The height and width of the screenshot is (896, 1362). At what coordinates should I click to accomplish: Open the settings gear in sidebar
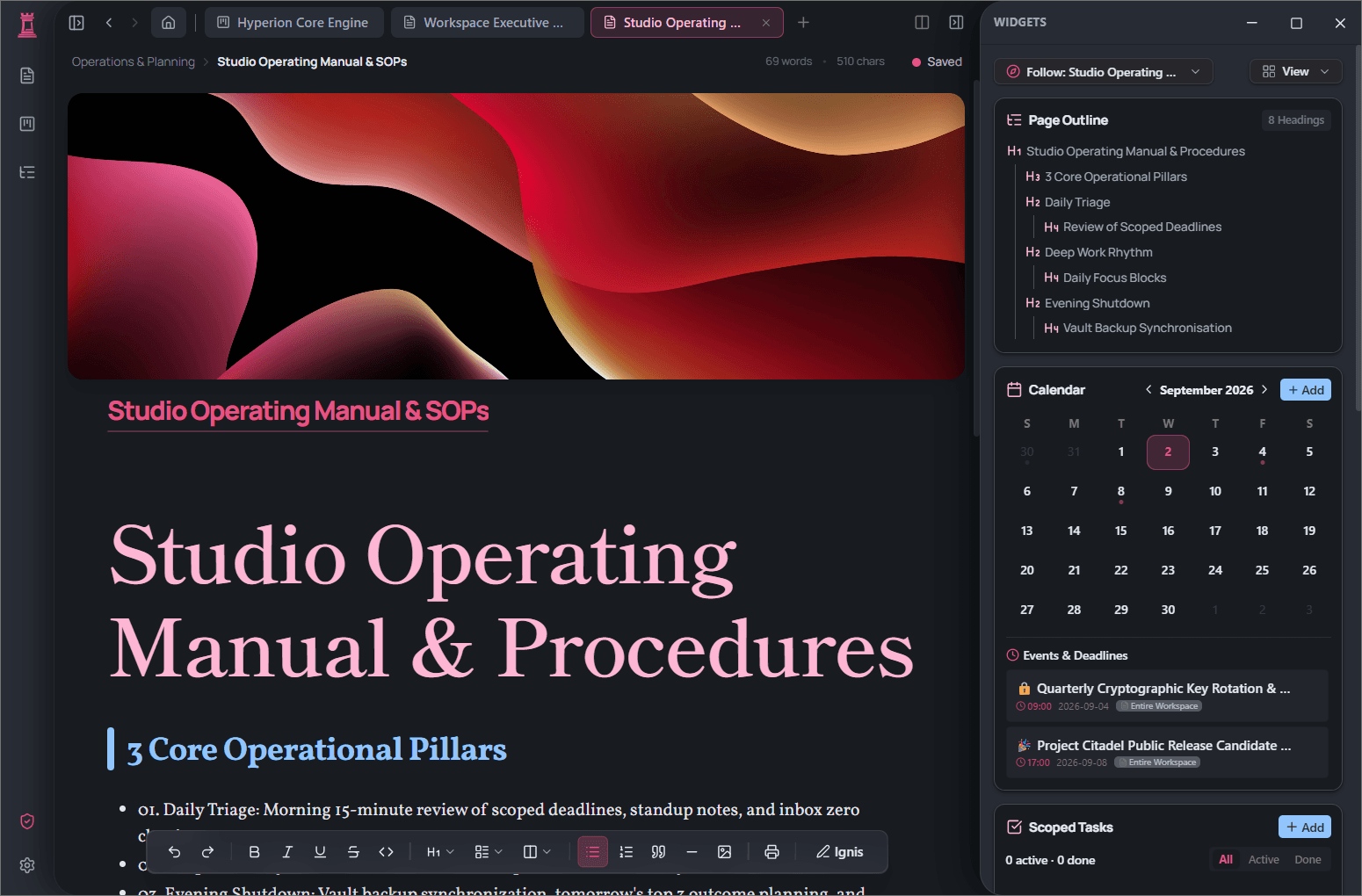coord(27,865)
